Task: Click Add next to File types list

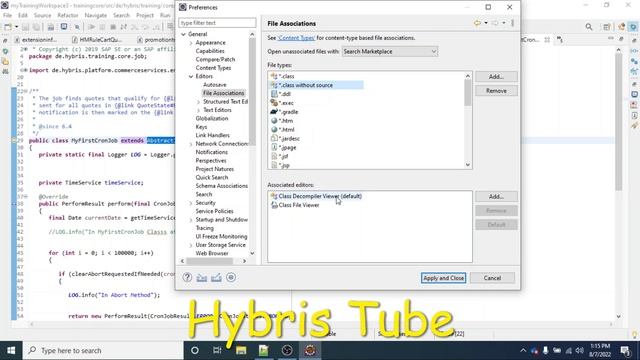Action: pos(496,77)
